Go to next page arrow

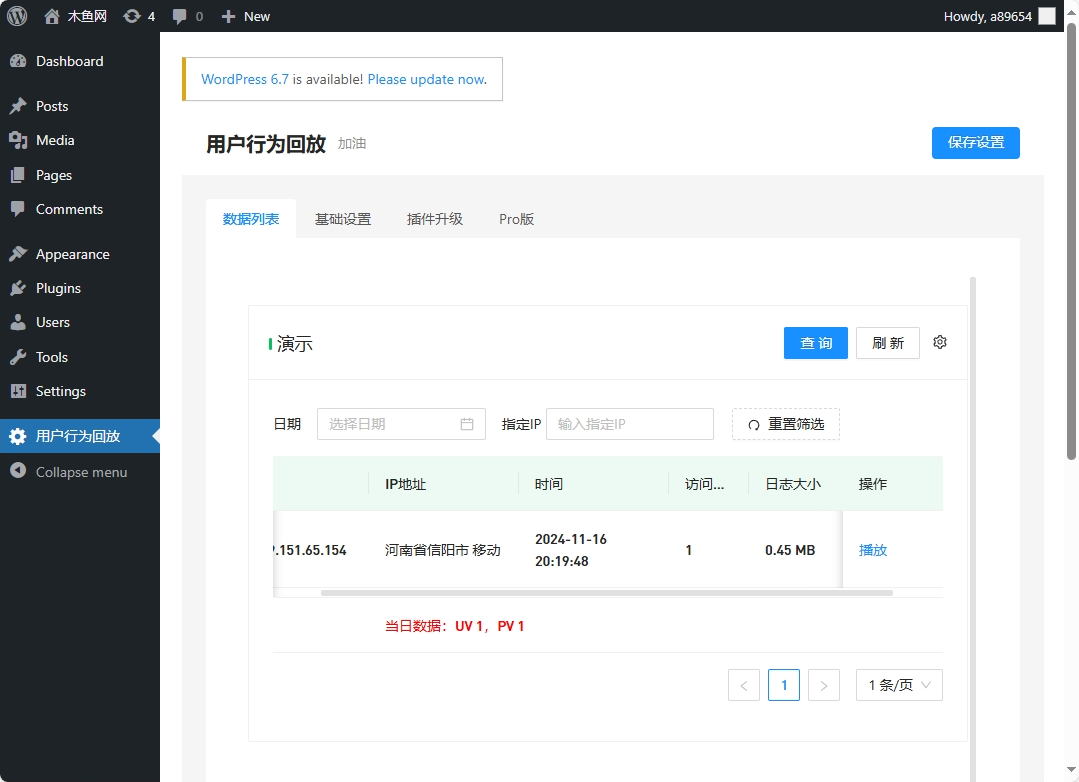824,685
